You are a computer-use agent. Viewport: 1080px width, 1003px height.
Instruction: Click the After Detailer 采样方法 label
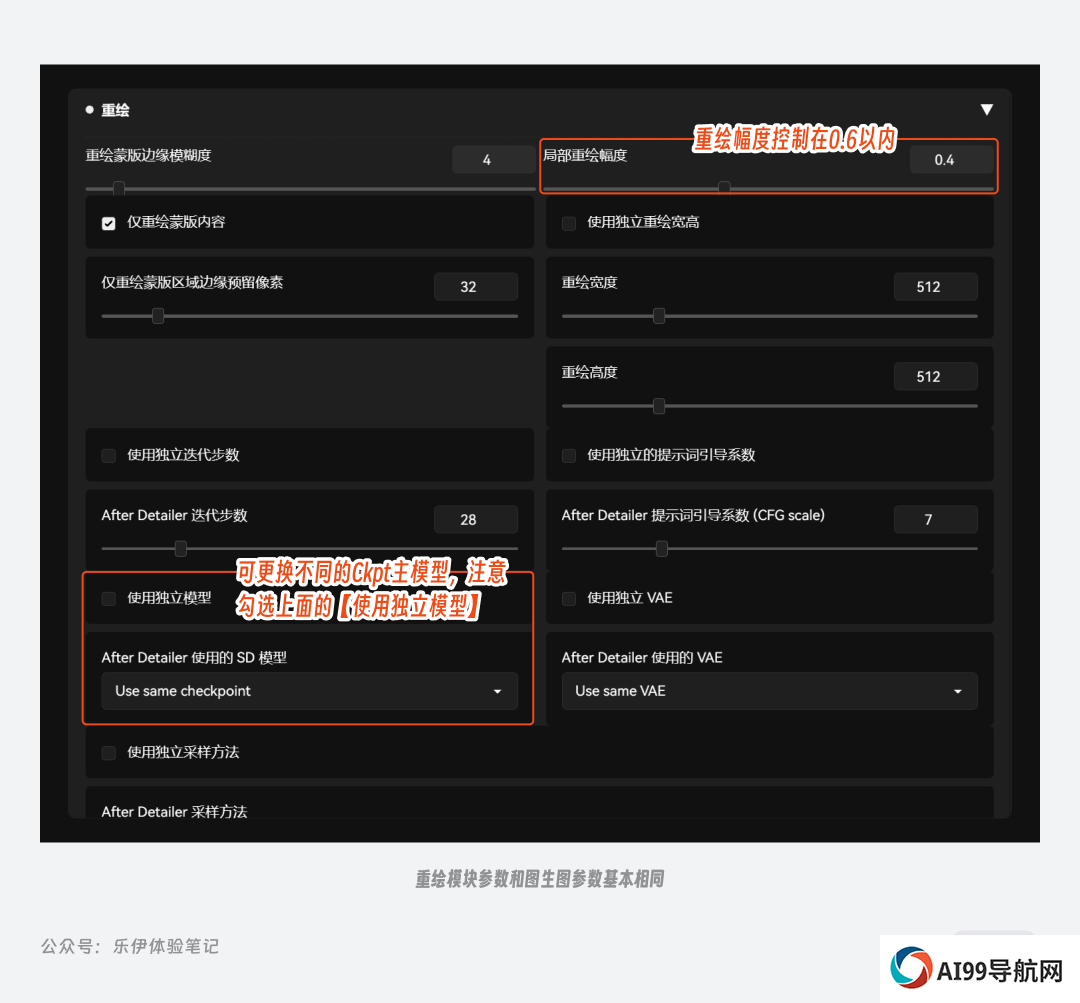pos(174,811)
